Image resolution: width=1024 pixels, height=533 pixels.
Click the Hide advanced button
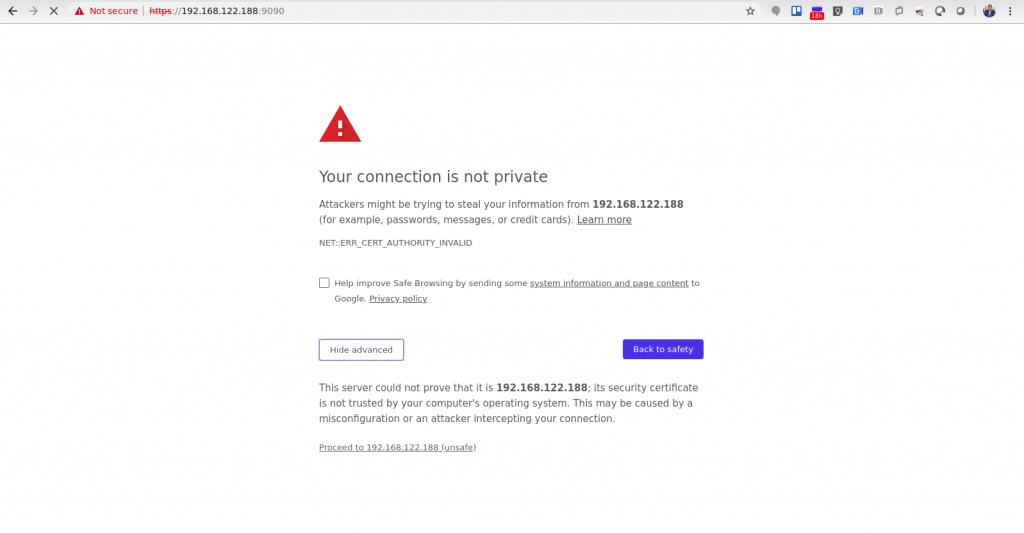[x=361, y=350]
